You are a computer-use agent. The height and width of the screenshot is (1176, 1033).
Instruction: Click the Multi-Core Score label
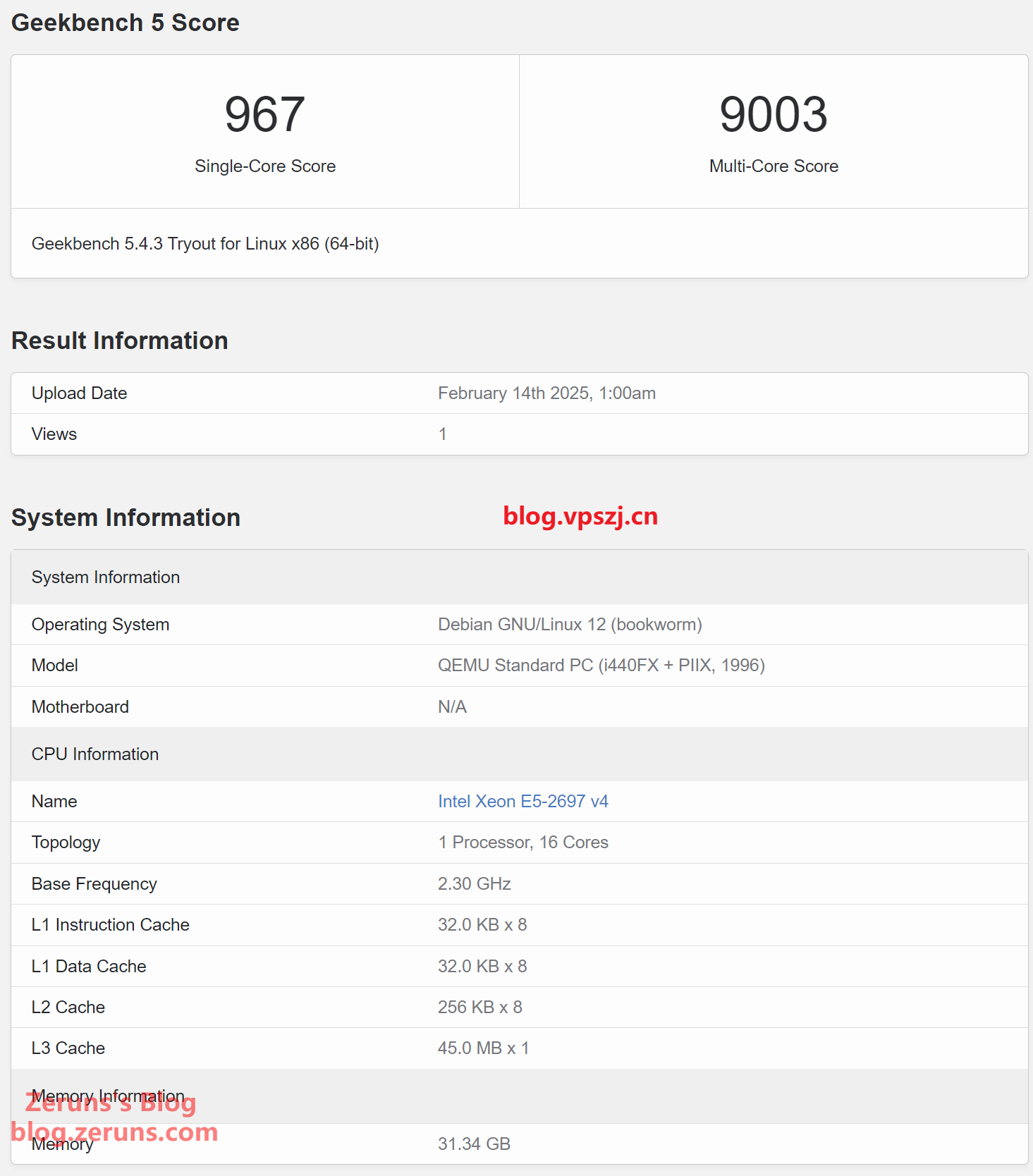click(x=774, y=166)
